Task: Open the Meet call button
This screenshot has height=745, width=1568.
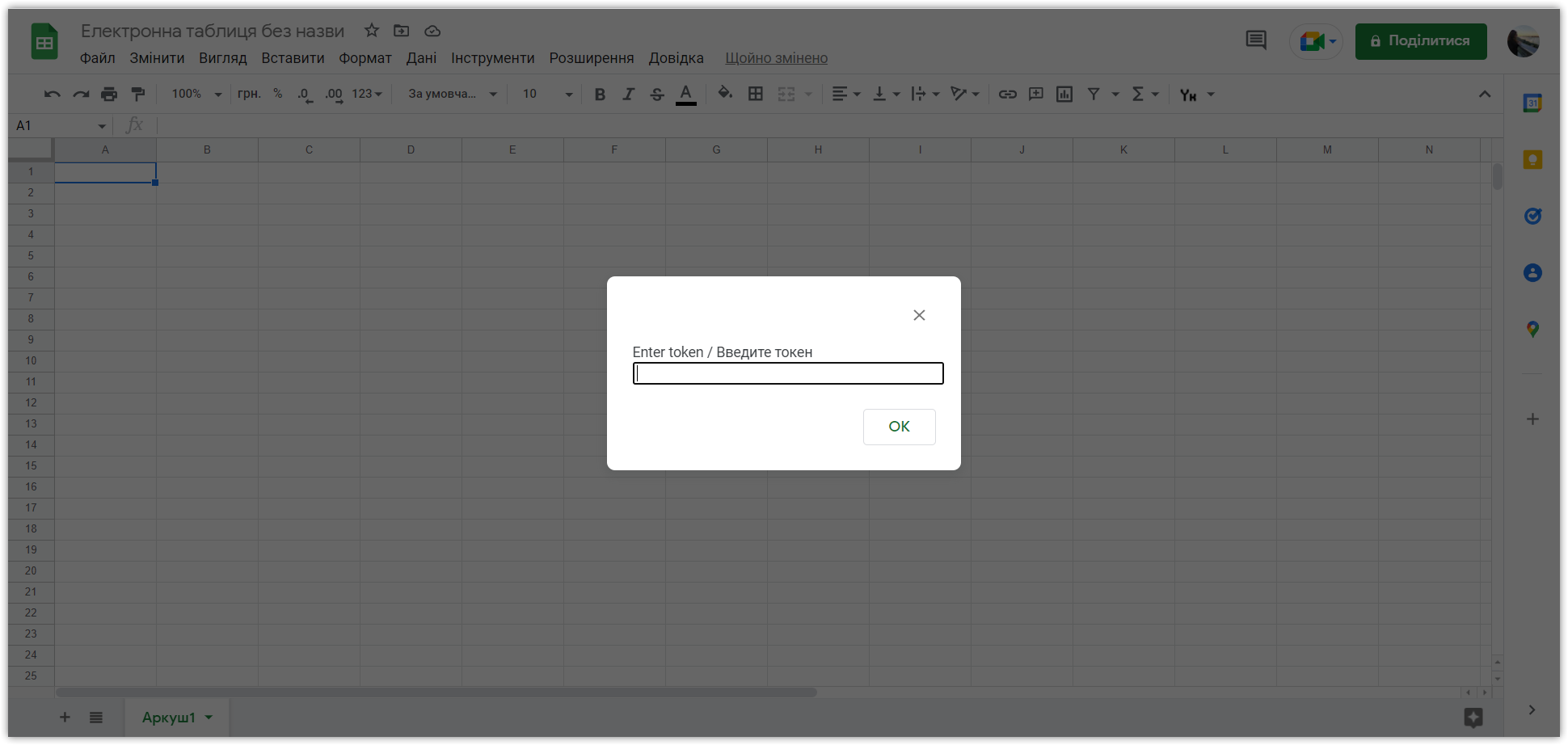Action: (x=1316, y=41)
